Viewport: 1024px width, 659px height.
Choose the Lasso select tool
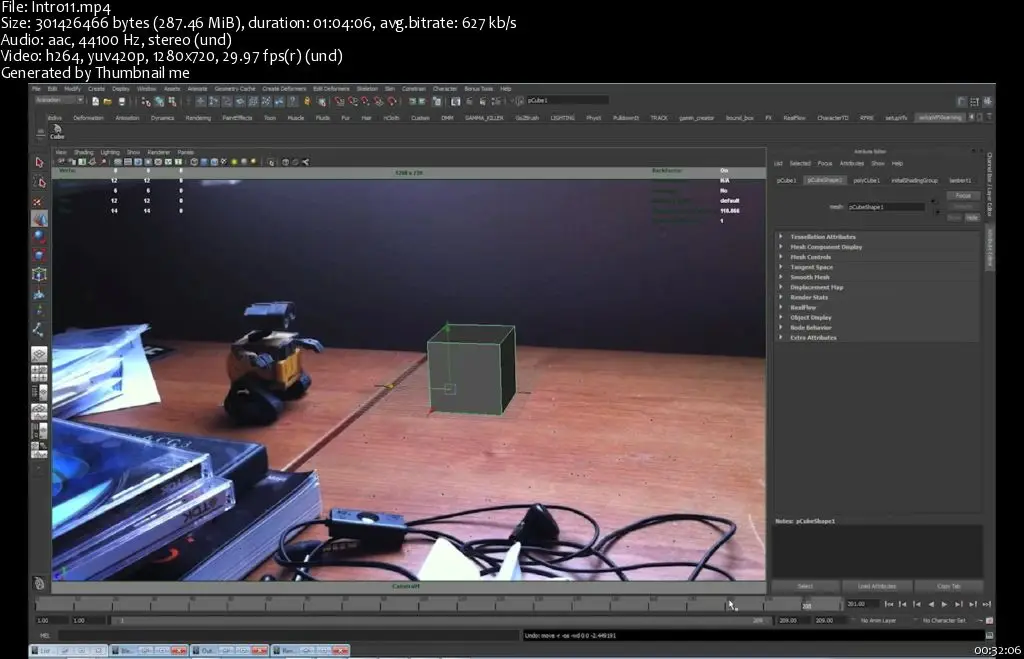tap(39, 182)
